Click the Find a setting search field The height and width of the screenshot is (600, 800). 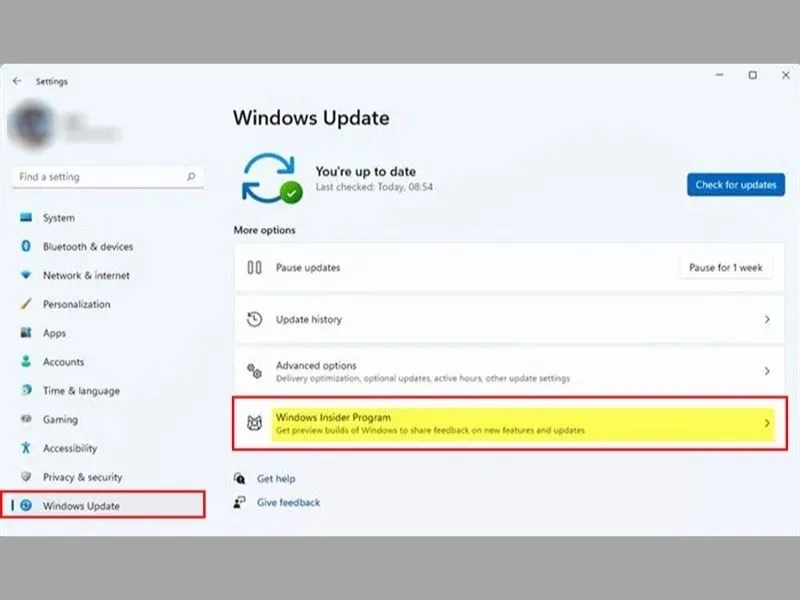click(108, 177)
